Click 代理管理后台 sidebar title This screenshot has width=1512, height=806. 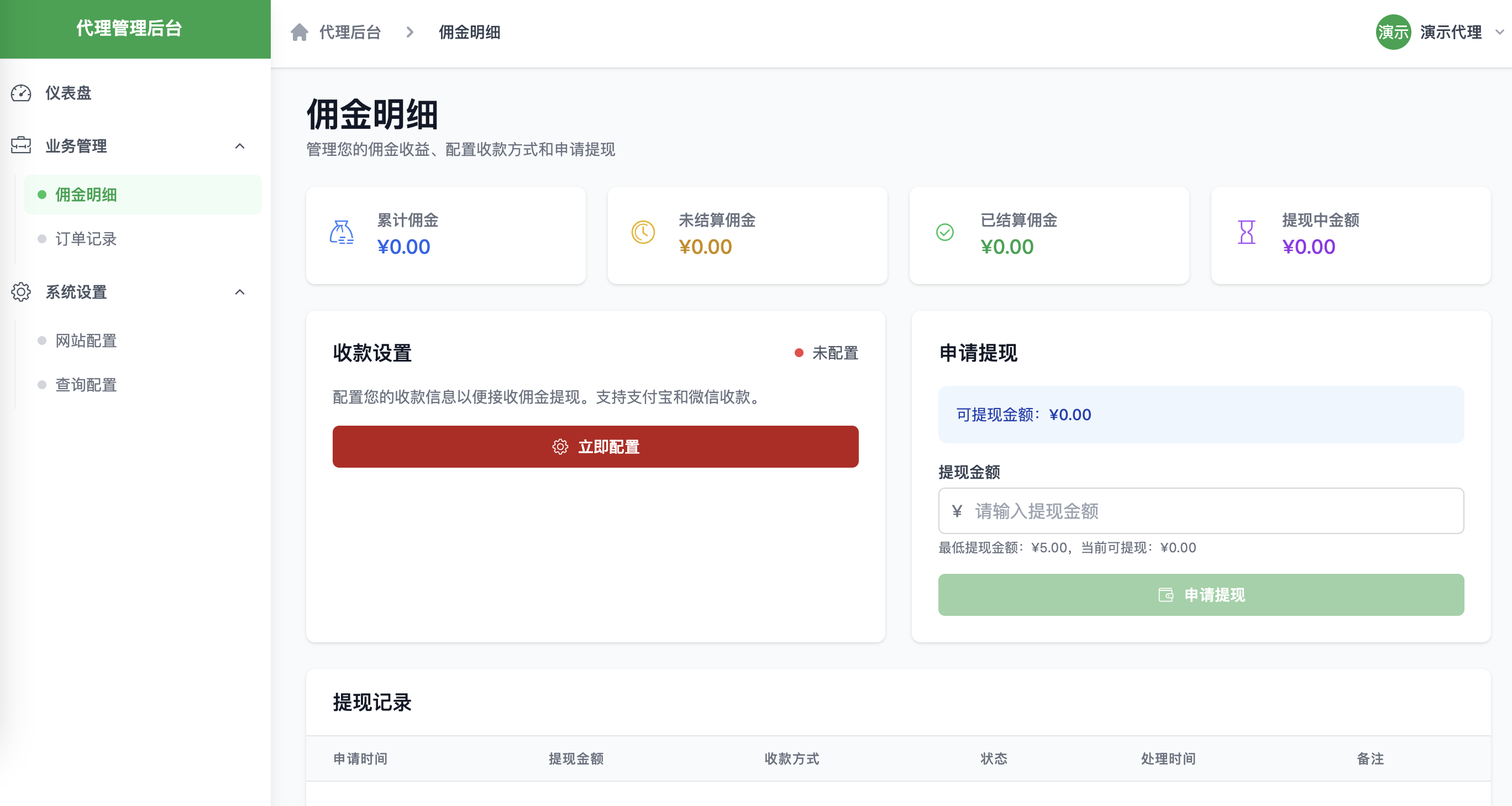click(x=129, y=28)
